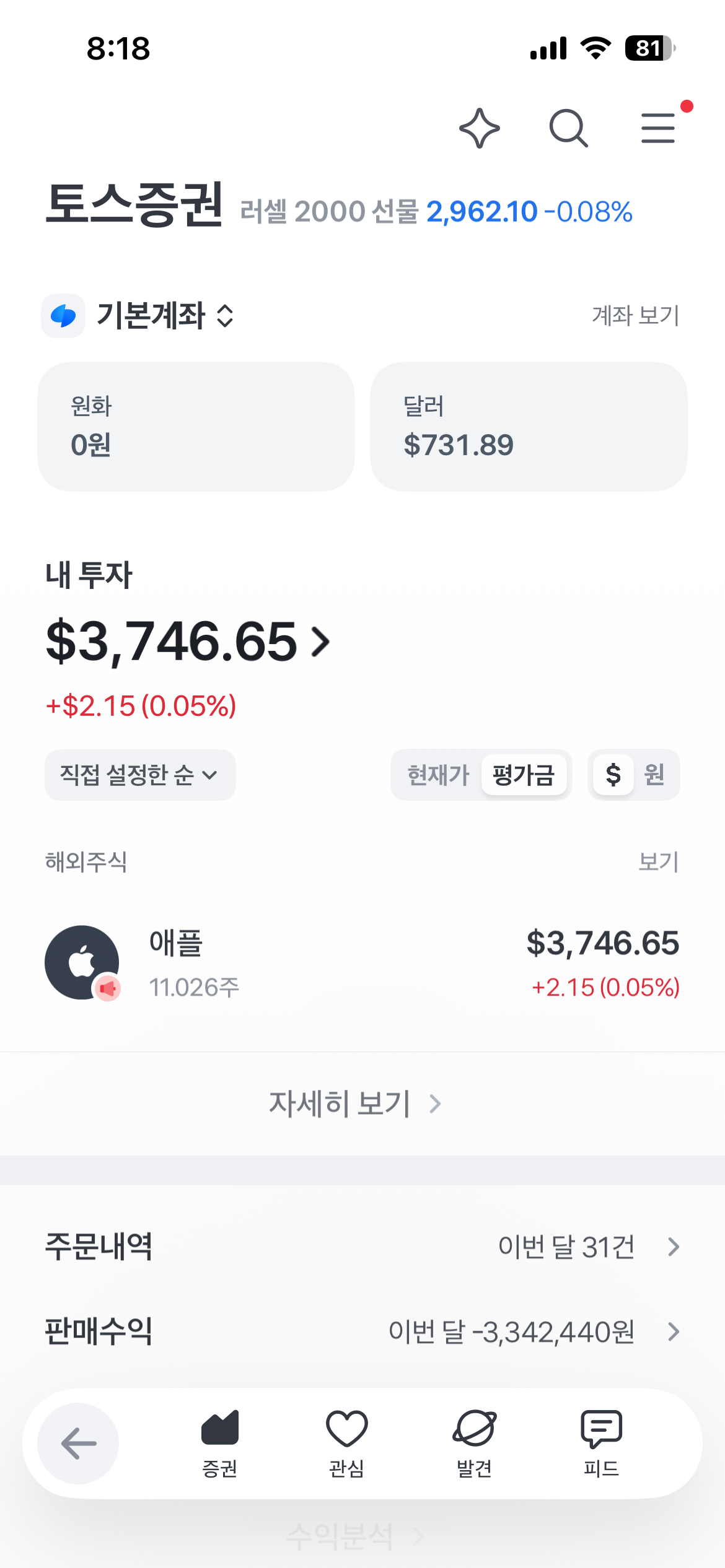Select dollar currency display
The image size is (725, 1568).
point(613,775)
